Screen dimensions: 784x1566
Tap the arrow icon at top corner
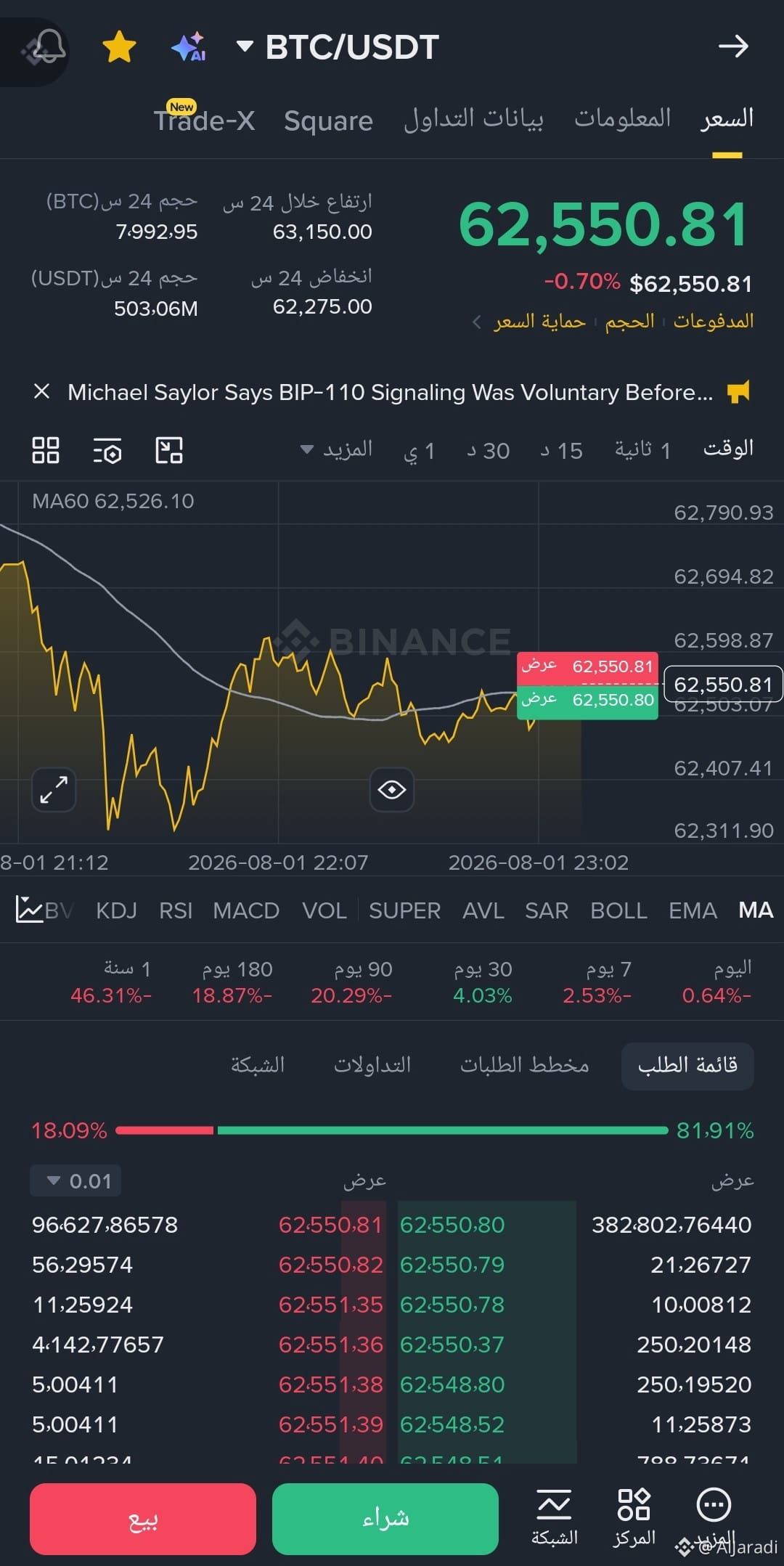tap(733, 46)
